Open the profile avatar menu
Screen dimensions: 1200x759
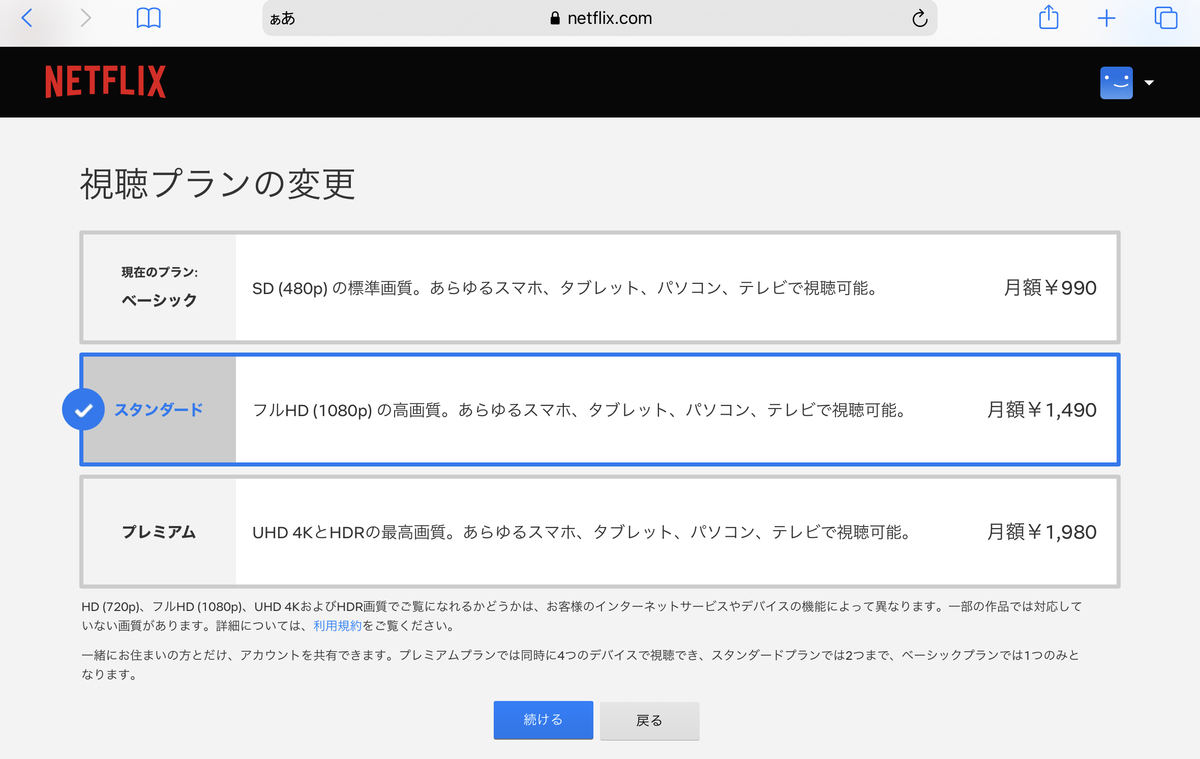coord(1116,83)
